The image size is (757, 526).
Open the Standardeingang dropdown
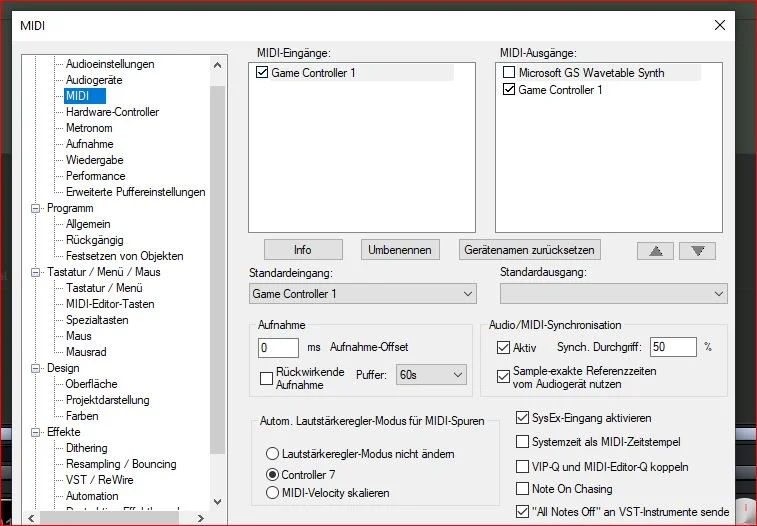pos(363,293)
